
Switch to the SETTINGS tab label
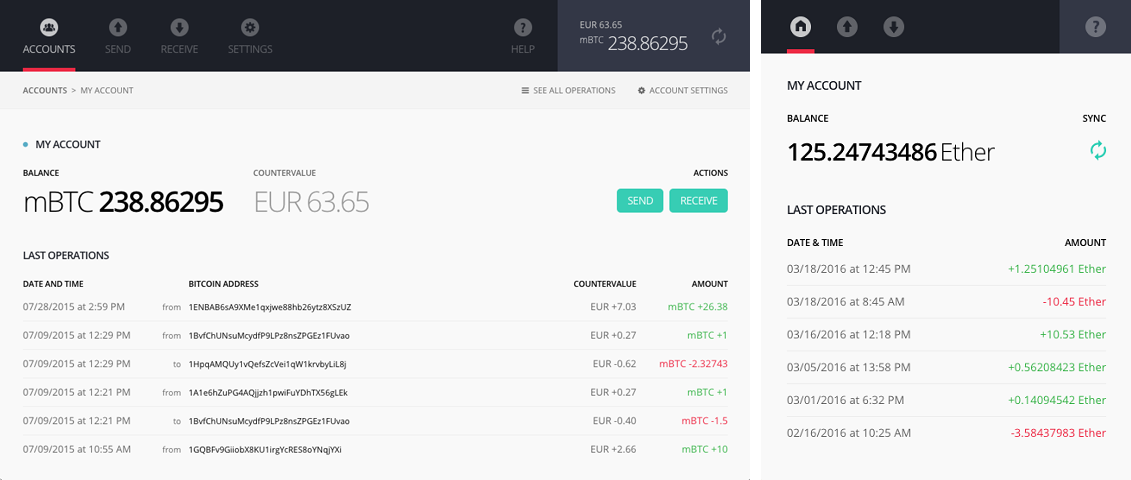pos(250,50)
